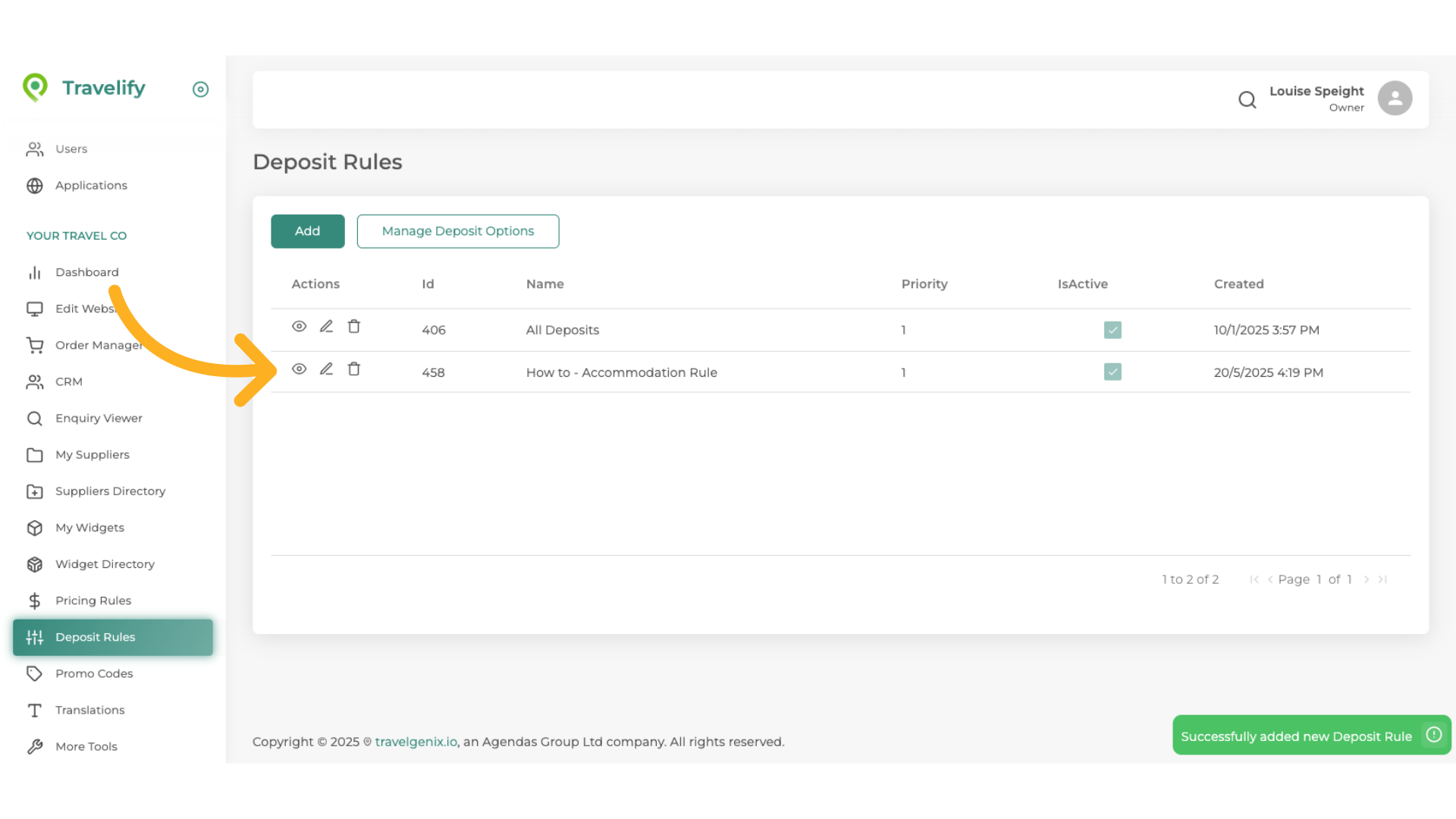Screen dimensions: 1456x819
Task: Open the Widget Directory
Action: (105, 564)
